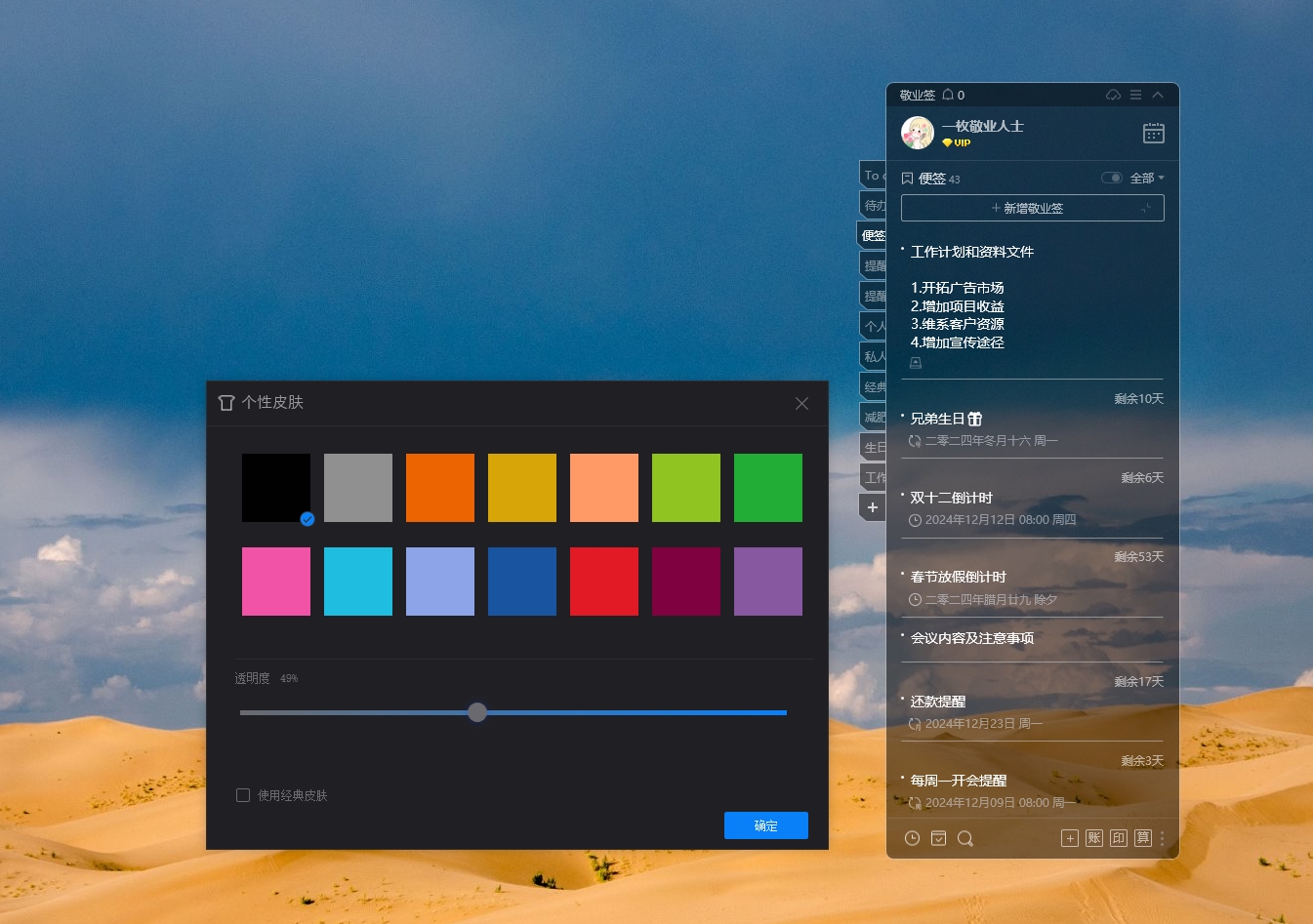
Task: Click the shirt icon in 个性皮肤 title
Action: tap(226, 402)
